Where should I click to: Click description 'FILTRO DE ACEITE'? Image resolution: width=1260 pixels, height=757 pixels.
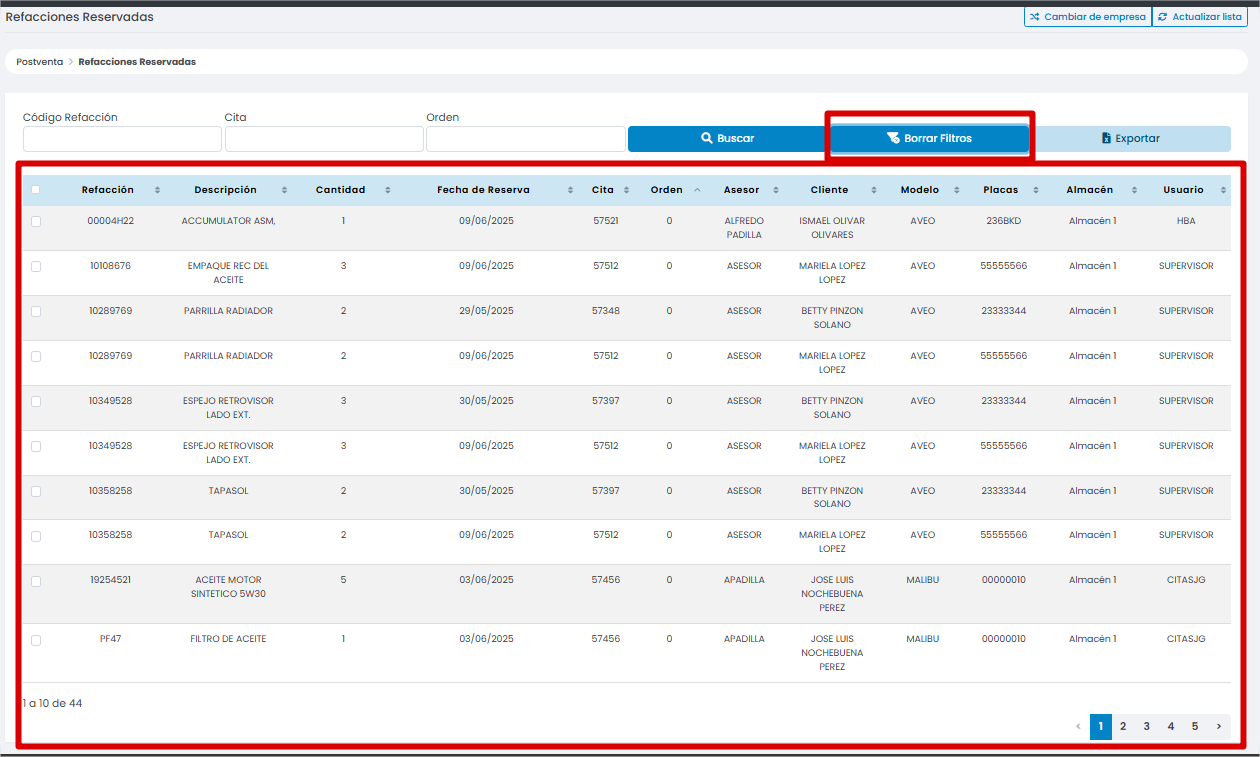tap(229, 639)
